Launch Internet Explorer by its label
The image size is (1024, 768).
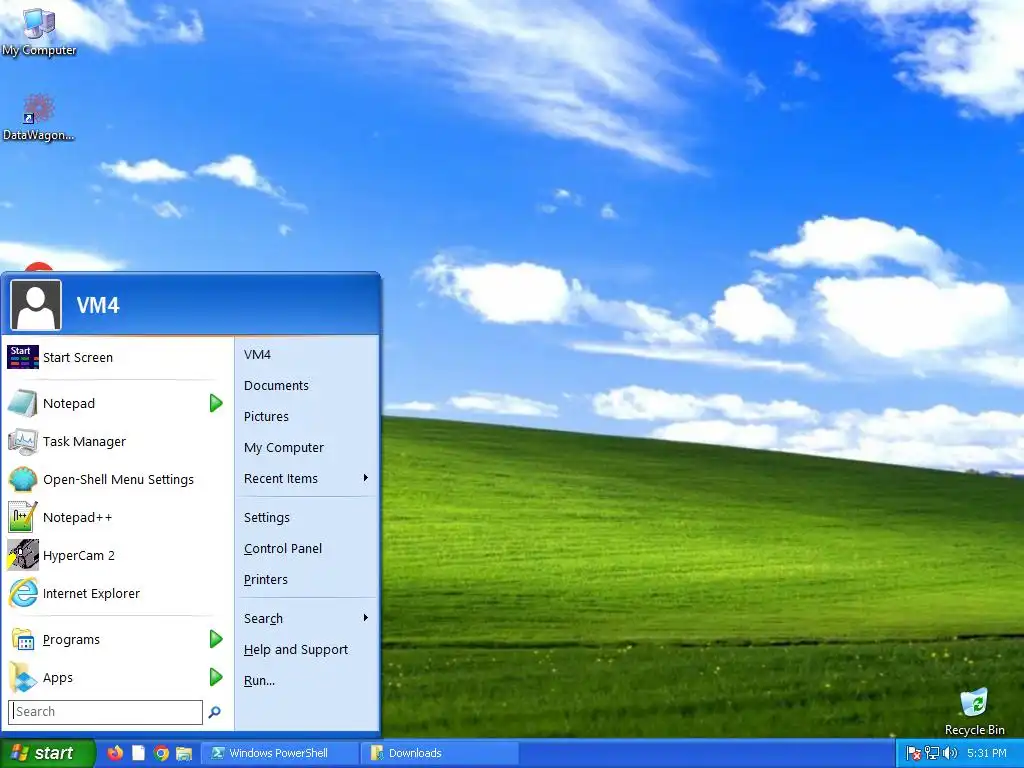[x=91, y=593]
